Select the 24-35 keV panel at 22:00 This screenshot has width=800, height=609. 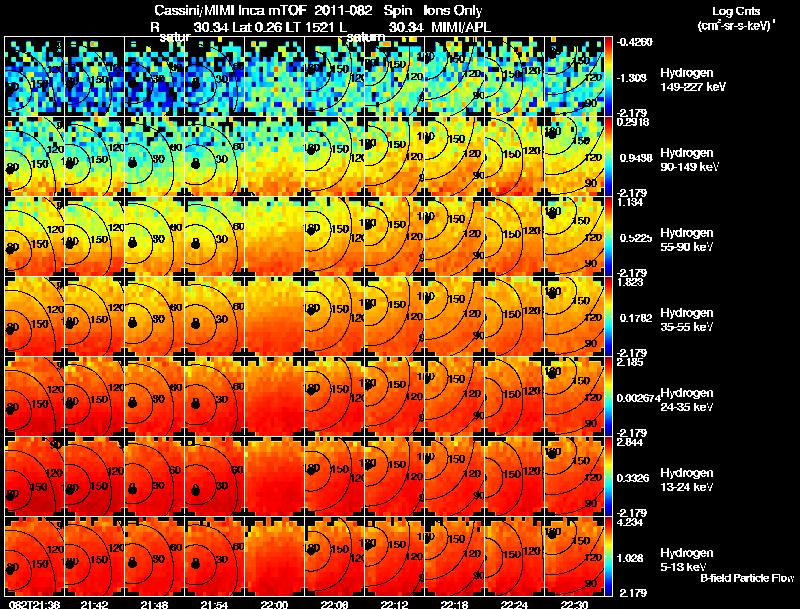tap(274, 397)
